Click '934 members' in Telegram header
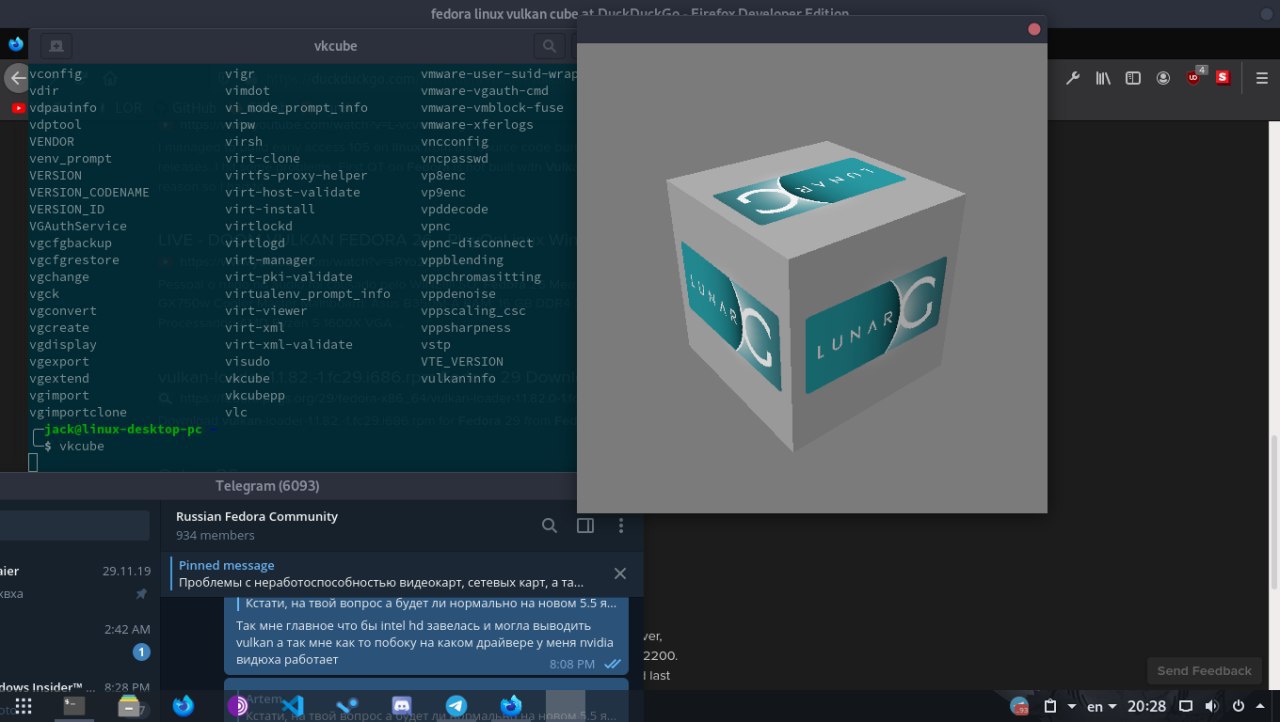 (215, 536)
